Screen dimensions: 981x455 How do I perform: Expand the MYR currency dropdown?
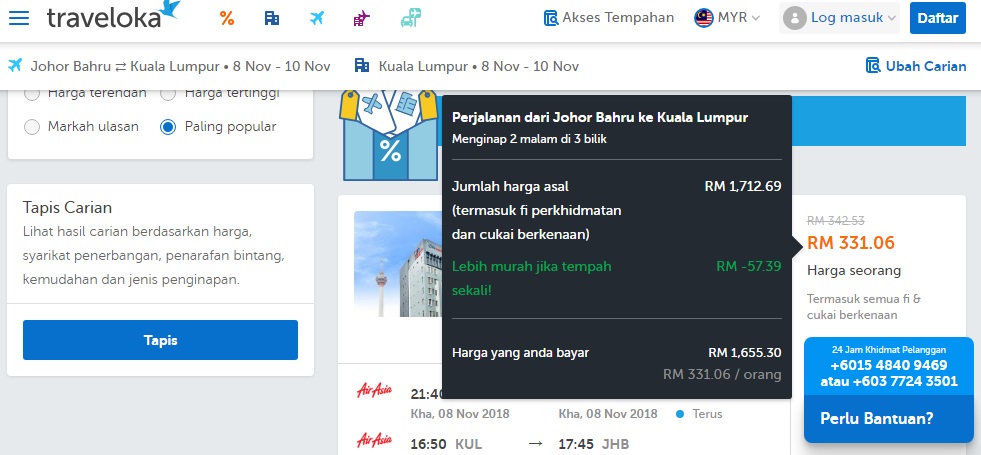tap(727, 18)
